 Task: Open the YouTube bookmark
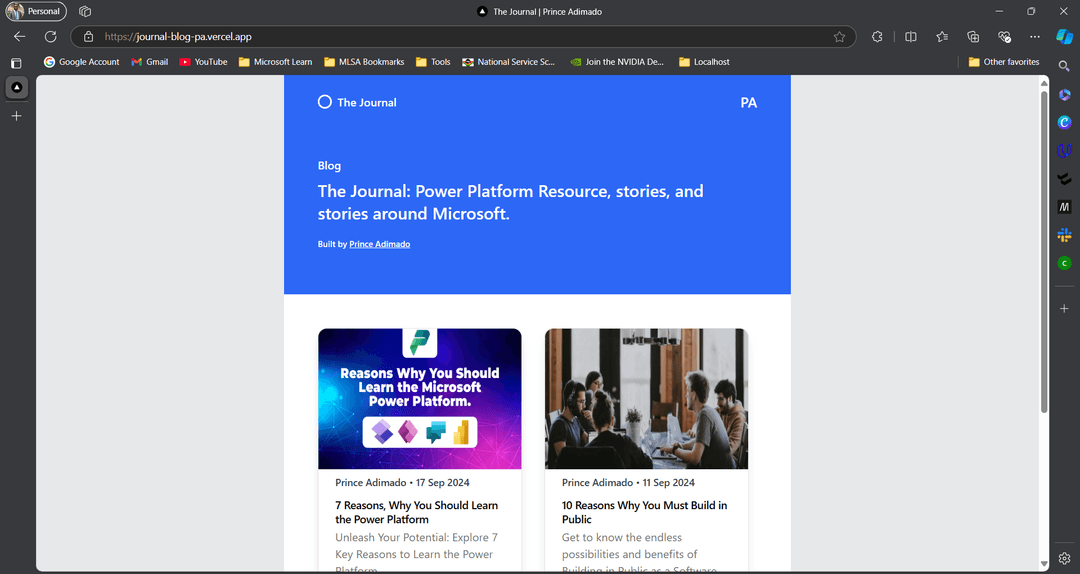(203, 62)
